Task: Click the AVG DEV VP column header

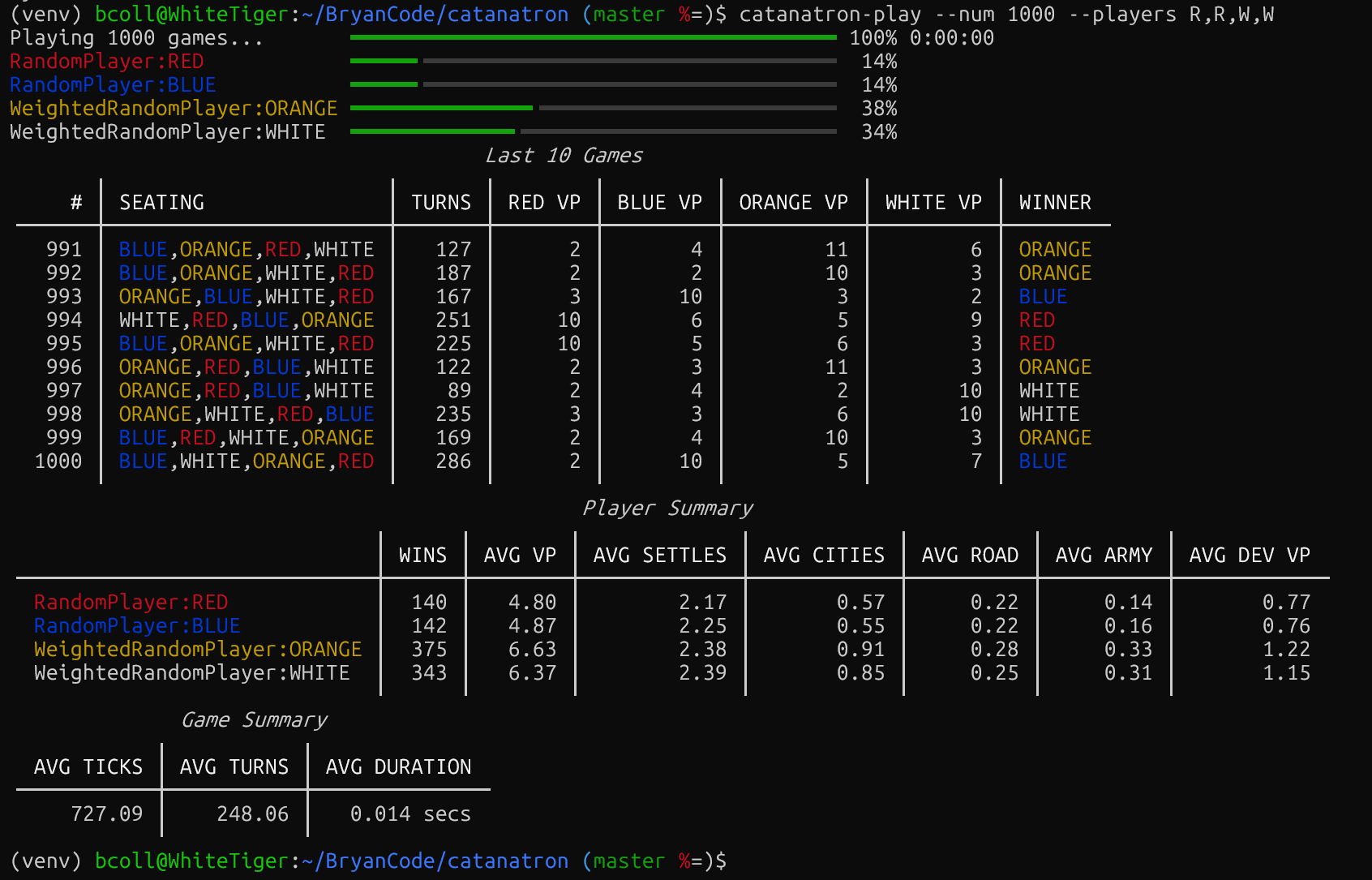Action: coord(1249,556)
